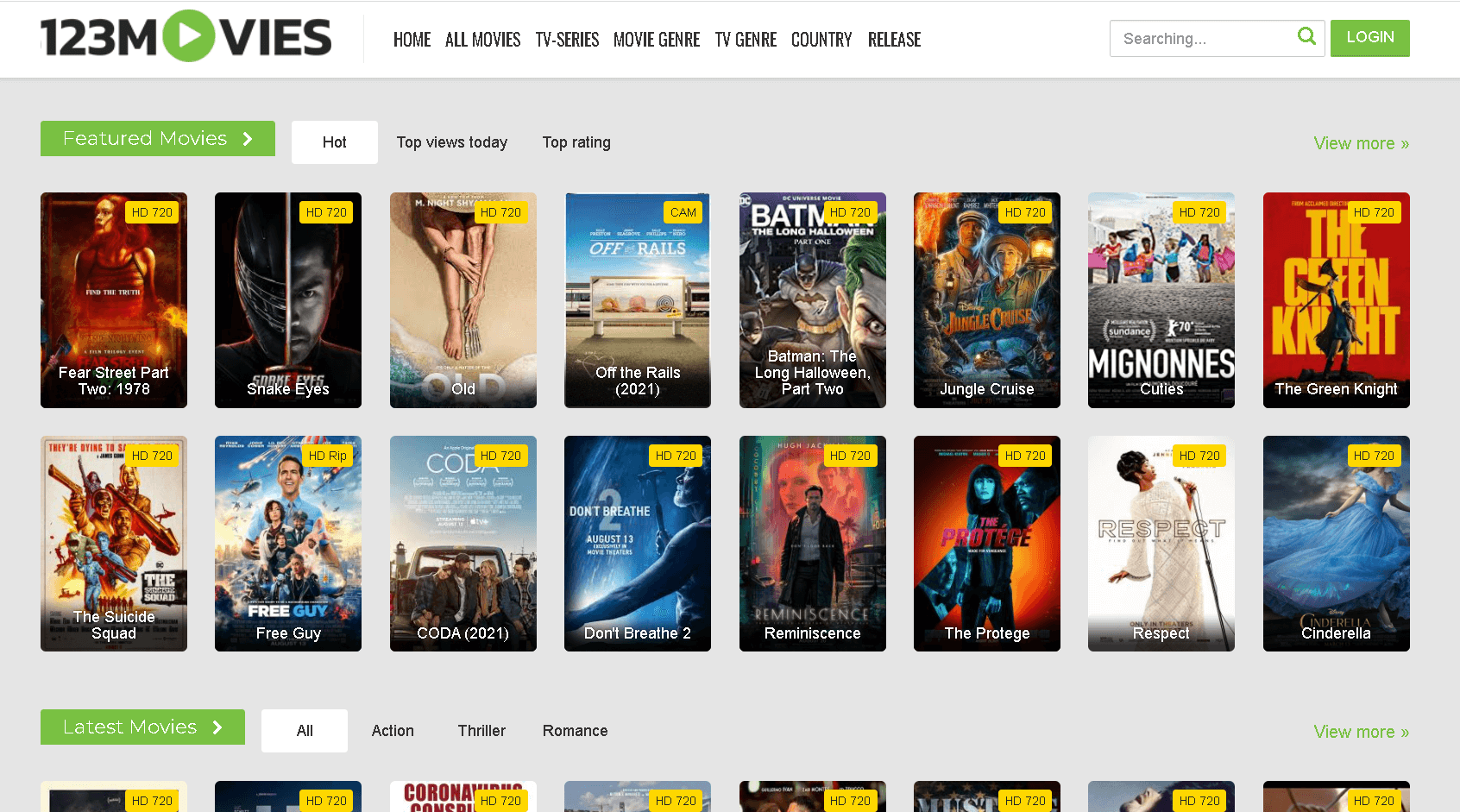
Task: Click the CAM badge on Off the Rails
Action: pyautogui.click(x=683, y=212)
